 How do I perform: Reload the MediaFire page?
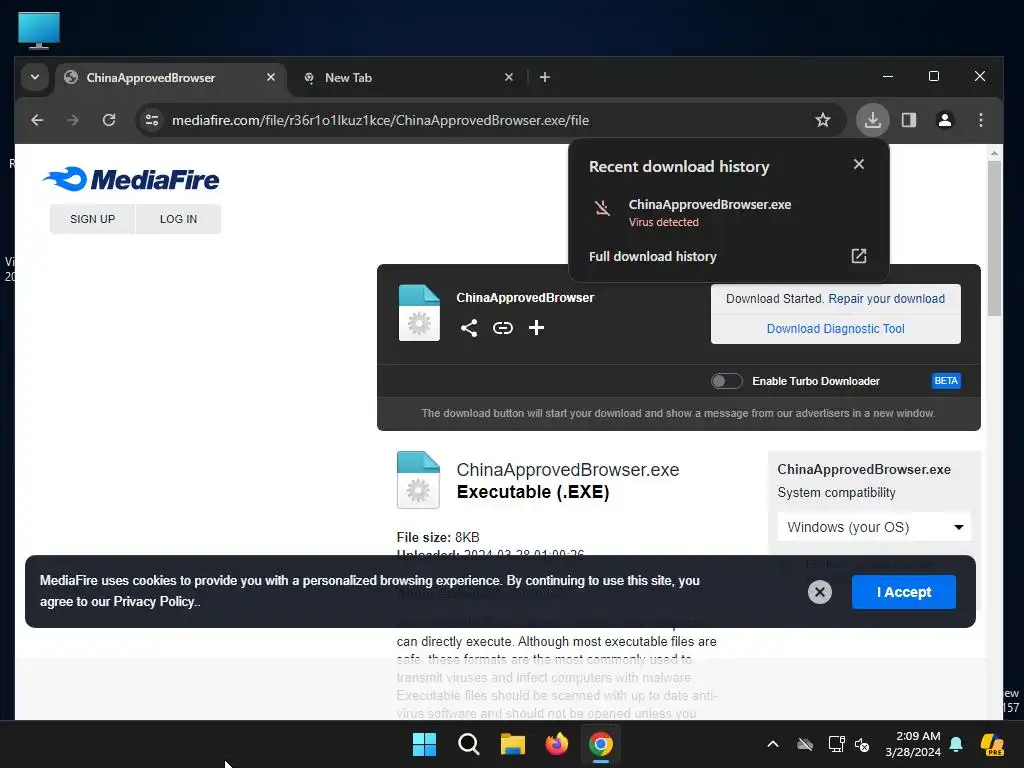(x=109, y=120)
